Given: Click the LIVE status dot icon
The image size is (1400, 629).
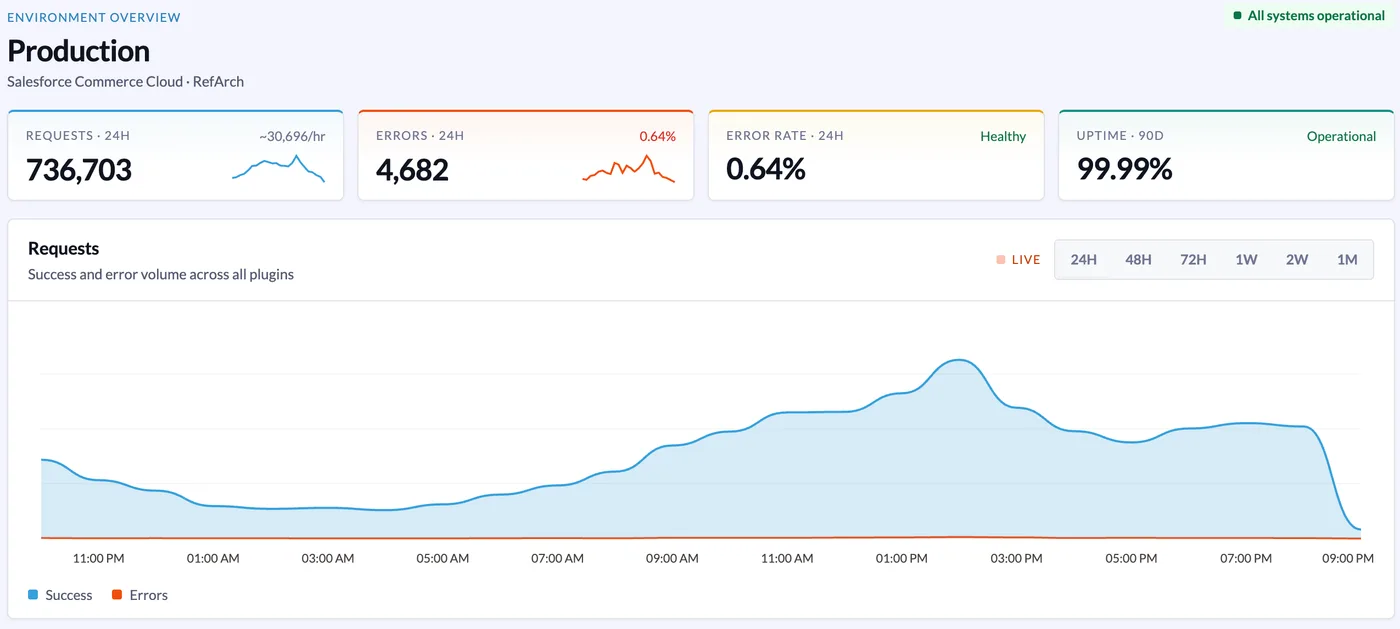Looking at the screenshot, I should (x=1001, y=260).
